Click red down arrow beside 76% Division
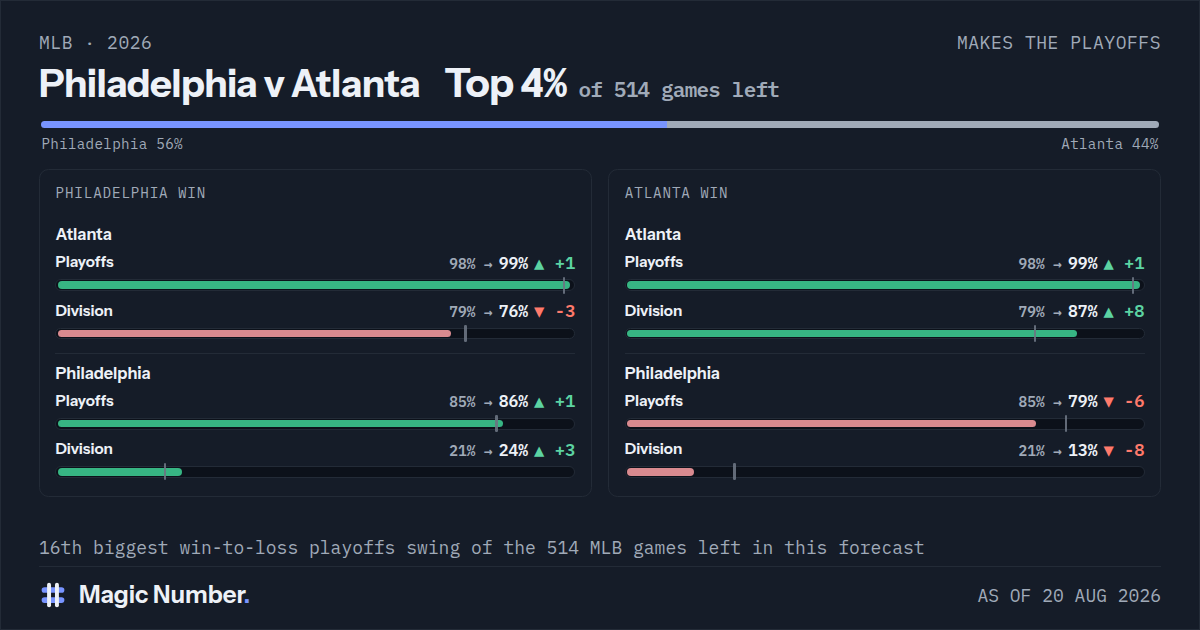This screenshot has width=1200, height=630. [539, 312]
